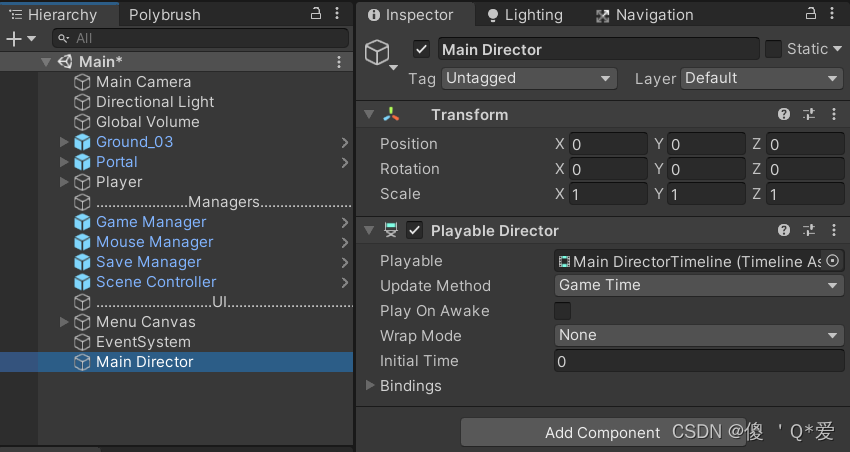Image resolution: width=850 pixels, height=452 pixels.
Task: Open the Update Method dropdown
Action: [x=699, y=286]
